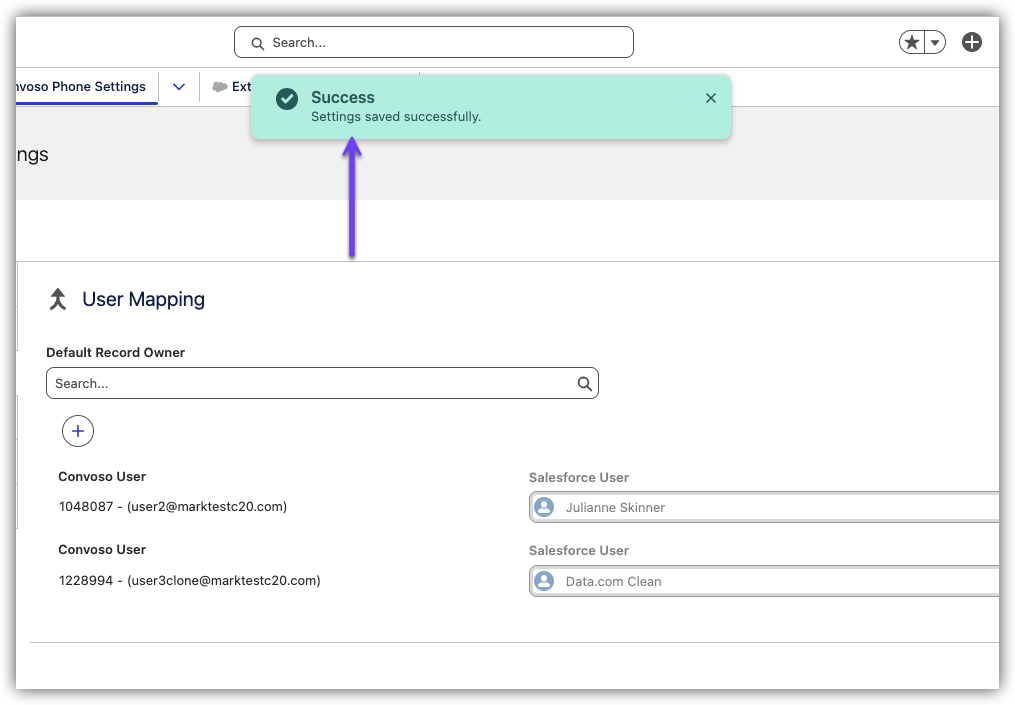The height and width of the screenshot is (705, 1015).
Task: Open the tab with the cloud icon
Action: [230, 87]
